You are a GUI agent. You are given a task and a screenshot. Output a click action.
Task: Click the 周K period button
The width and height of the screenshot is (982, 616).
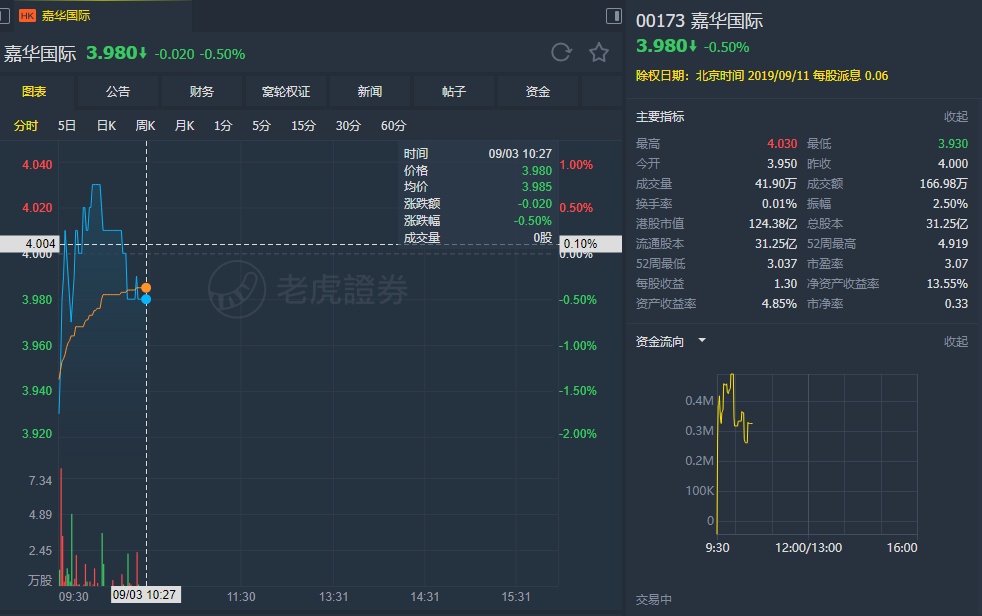(x=145, y=126)
